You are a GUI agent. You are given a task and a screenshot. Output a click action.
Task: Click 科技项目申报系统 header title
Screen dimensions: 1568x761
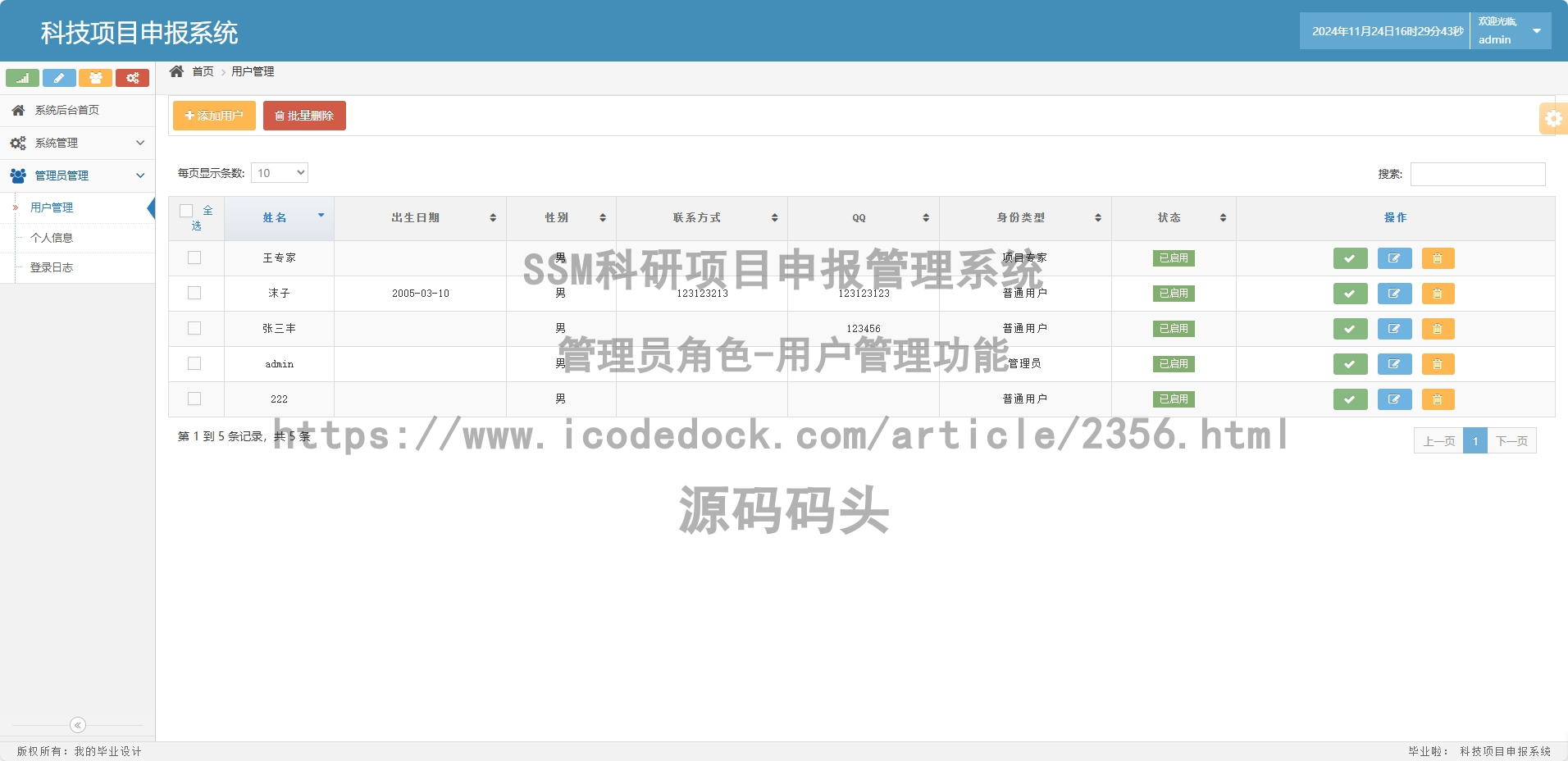[x=139, y=33]
